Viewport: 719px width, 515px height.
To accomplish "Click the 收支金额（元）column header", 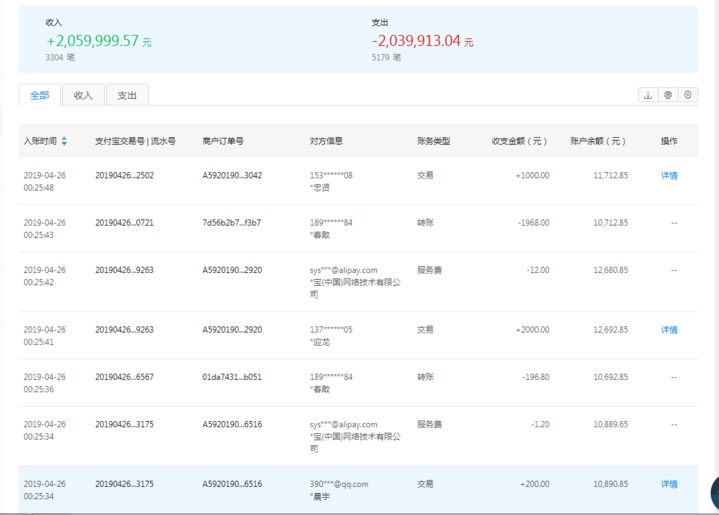I will [520, 141].
